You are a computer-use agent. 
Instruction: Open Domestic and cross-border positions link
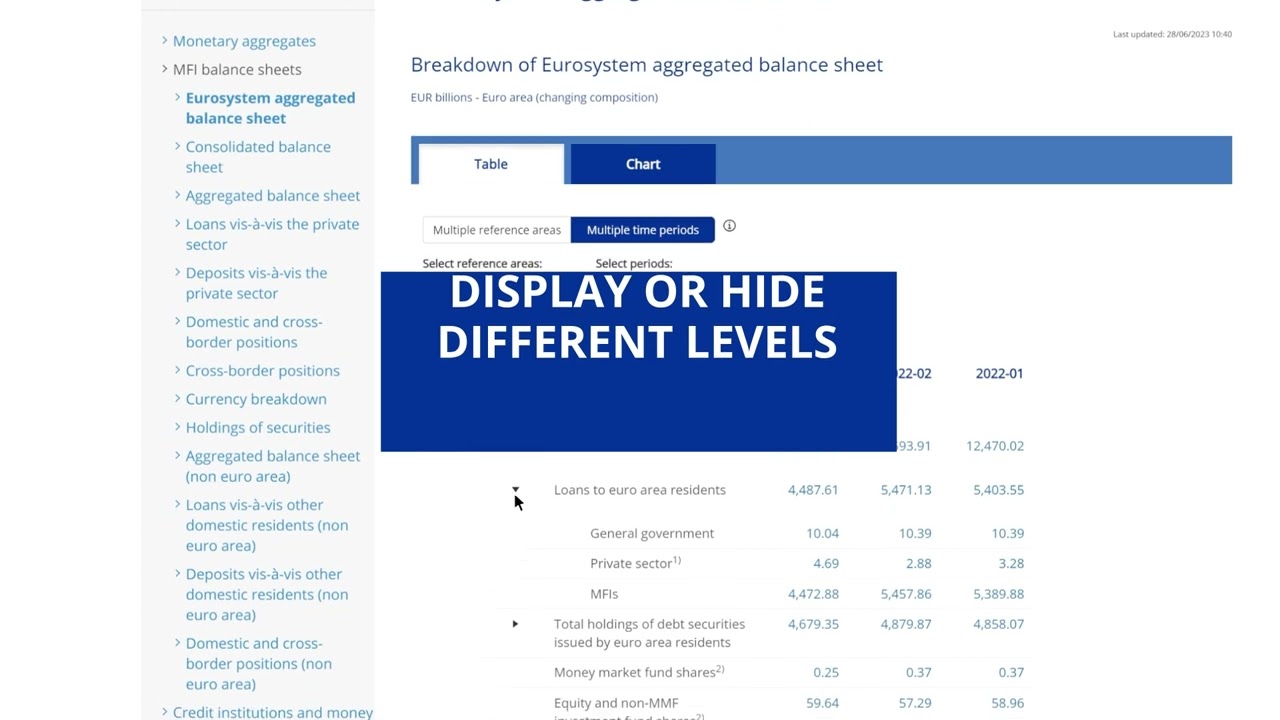point(254,332)
